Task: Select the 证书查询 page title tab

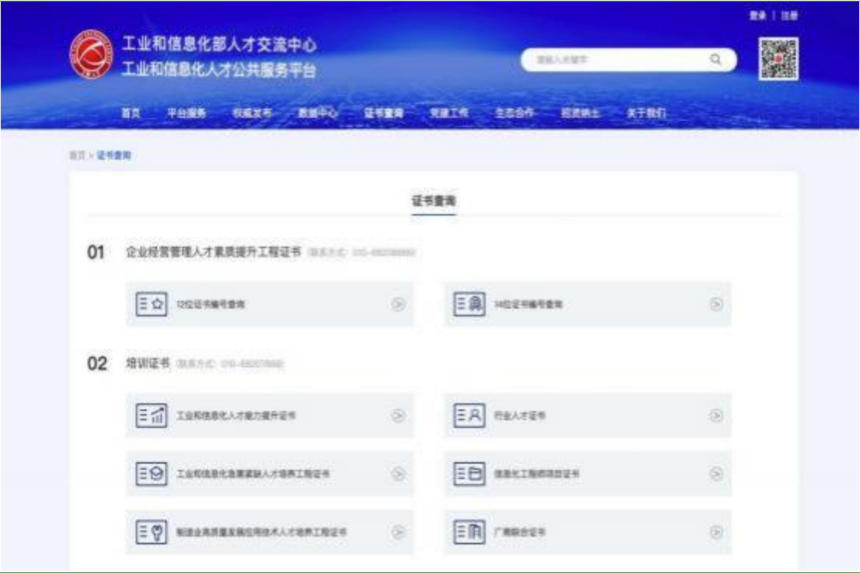Action: [x=434, y=201]
